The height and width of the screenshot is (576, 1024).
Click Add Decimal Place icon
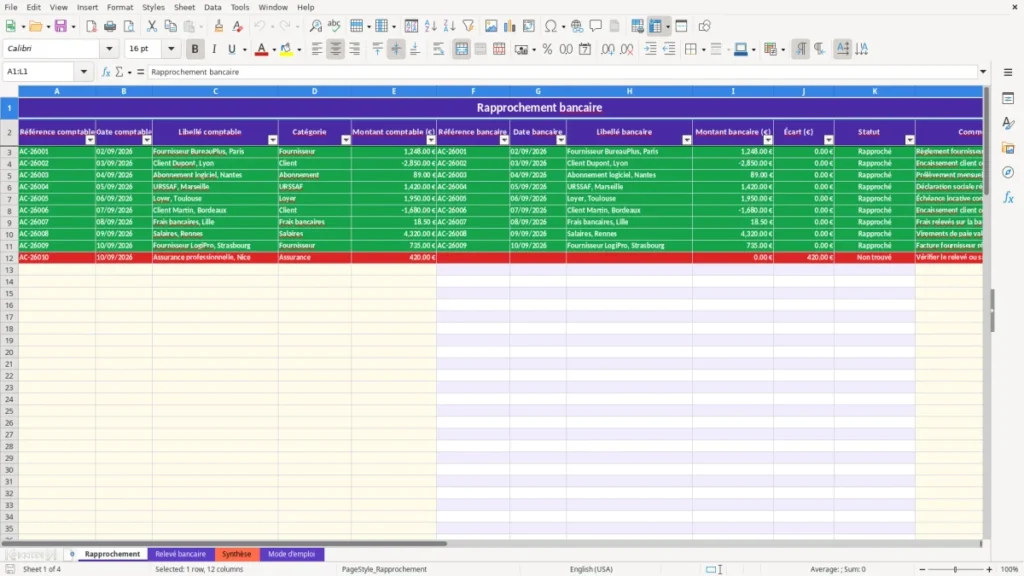[607, 49]
